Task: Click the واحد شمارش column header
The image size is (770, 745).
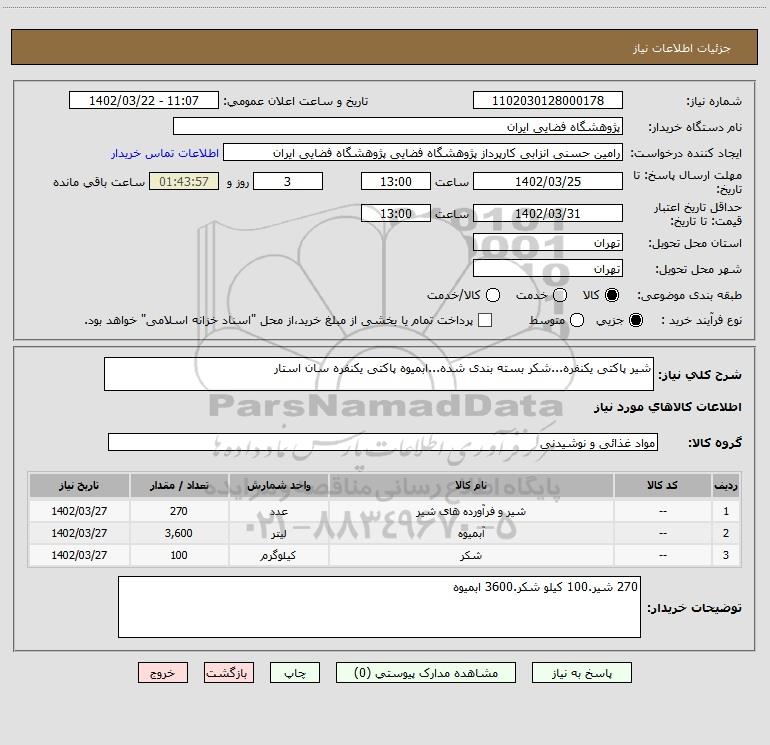Action: pos(278,485)
